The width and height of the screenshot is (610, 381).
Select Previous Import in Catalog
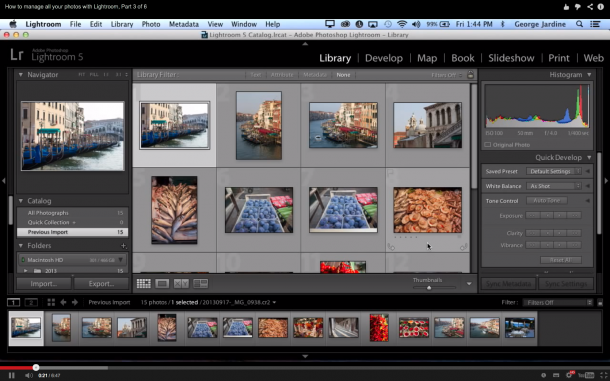point(72,232)
